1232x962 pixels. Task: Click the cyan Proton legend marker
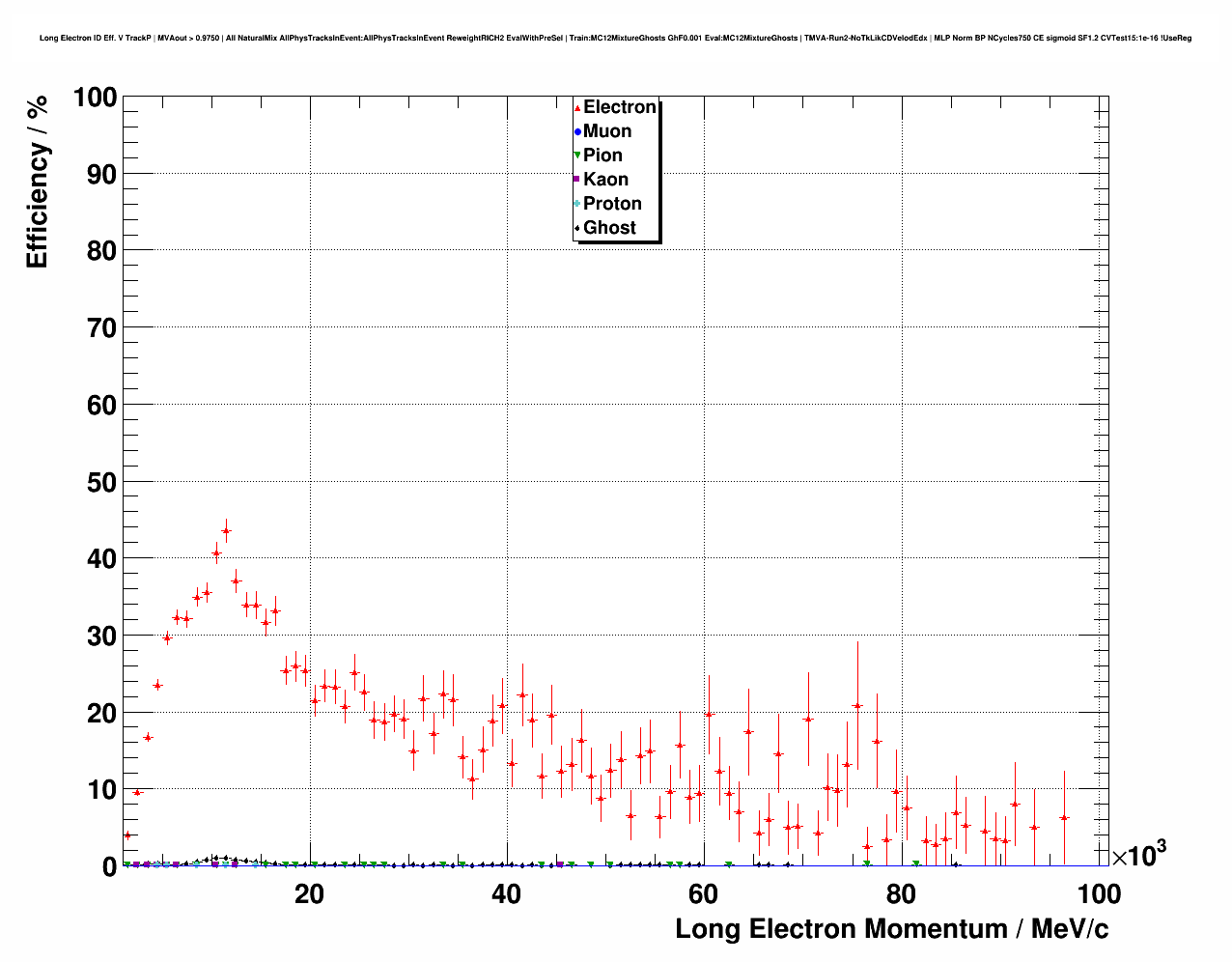tap(577, 204)
